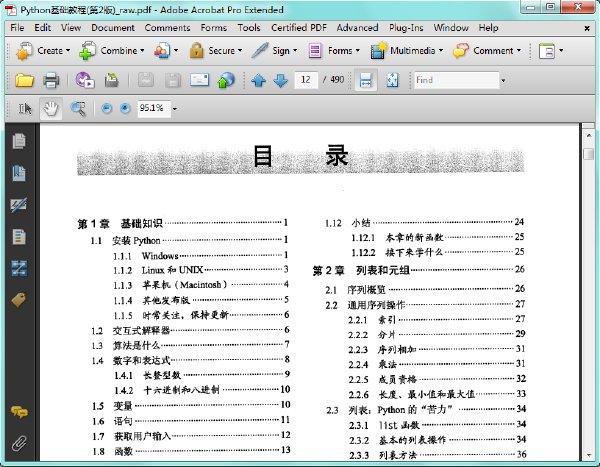Toggle fit one full page view
Screen dimensions: 600x467
click(x=392, y=80)
